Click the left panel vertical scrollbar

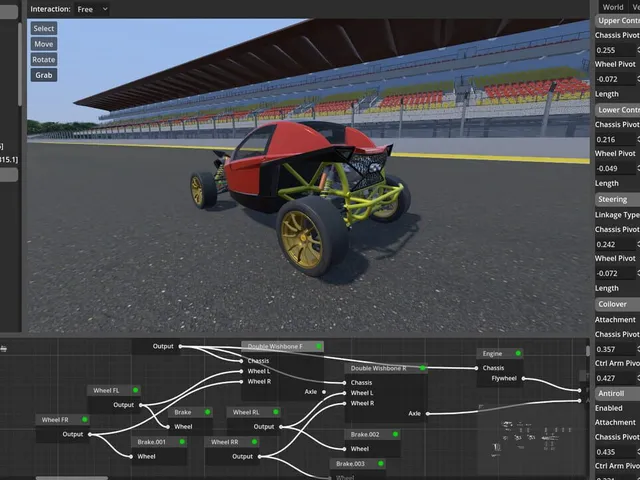pos(20,64)
